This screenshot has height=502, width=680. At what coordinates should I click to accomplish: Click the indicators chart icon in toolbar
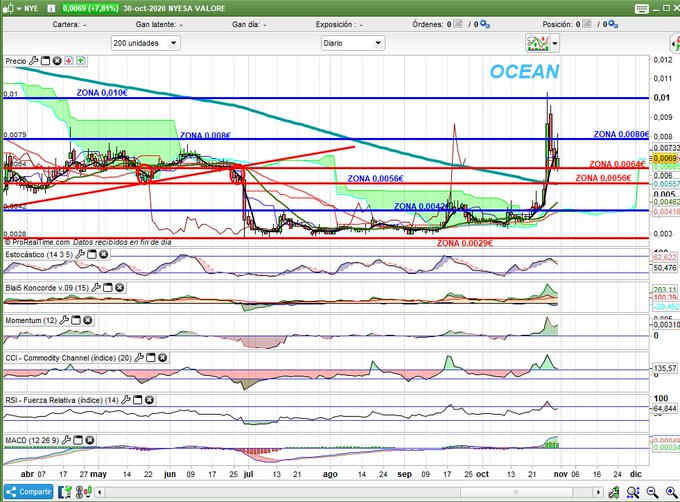(538, 43)
